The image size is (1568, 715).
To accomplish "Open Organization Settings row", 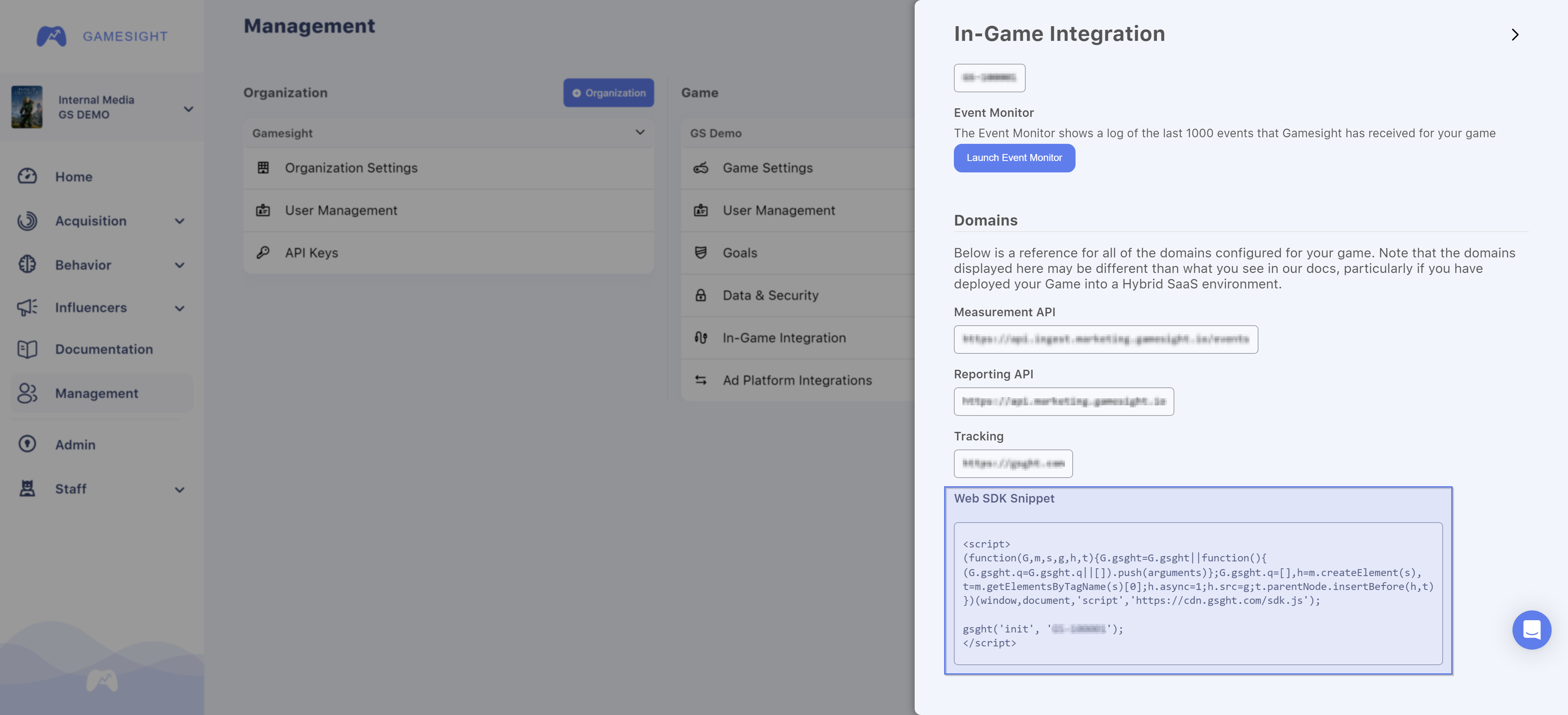I will 449,168.
